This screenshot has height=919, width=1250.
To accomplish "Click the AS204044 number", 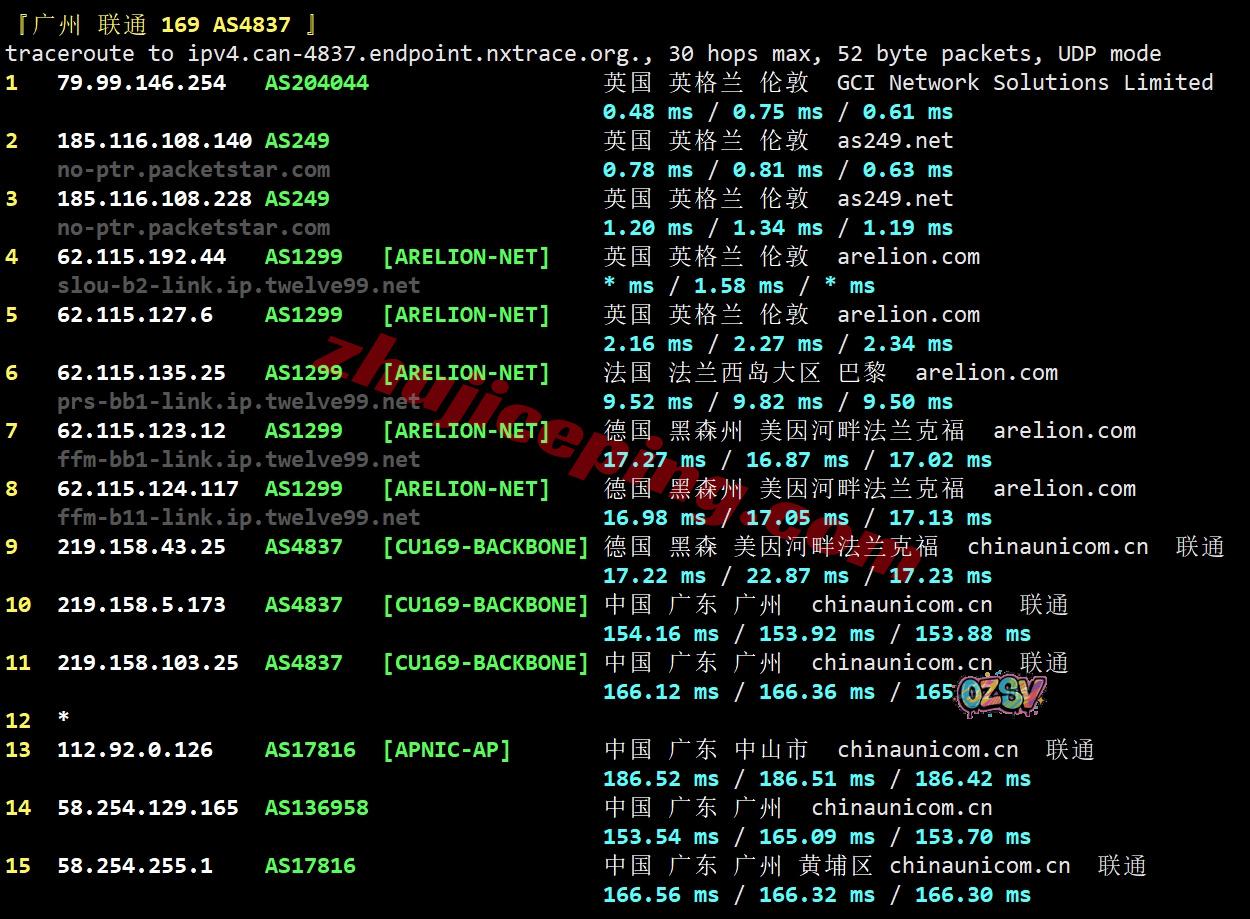I will pos(316,83).
